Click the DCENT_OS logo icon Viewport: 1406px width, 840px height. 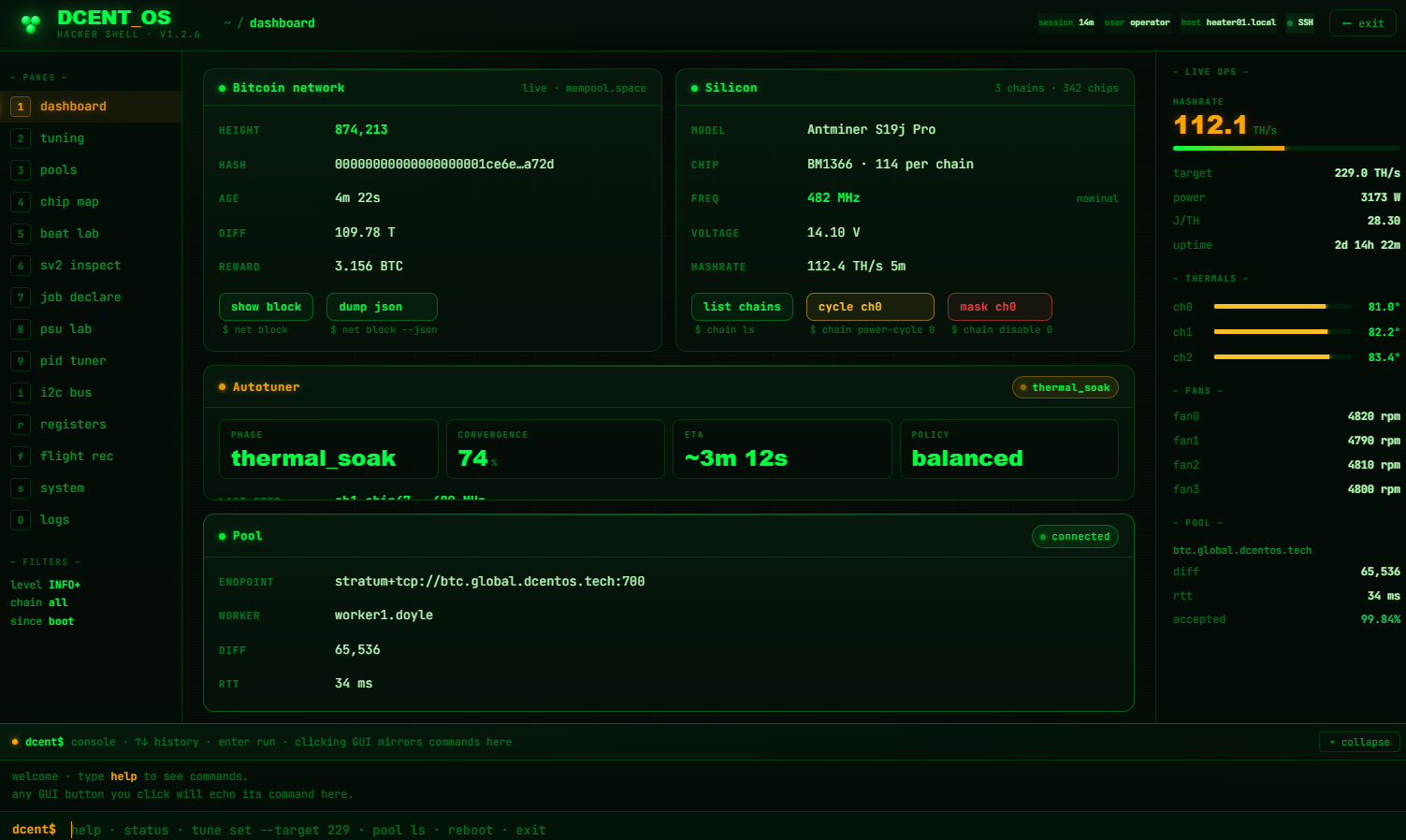tap(31, 23)
